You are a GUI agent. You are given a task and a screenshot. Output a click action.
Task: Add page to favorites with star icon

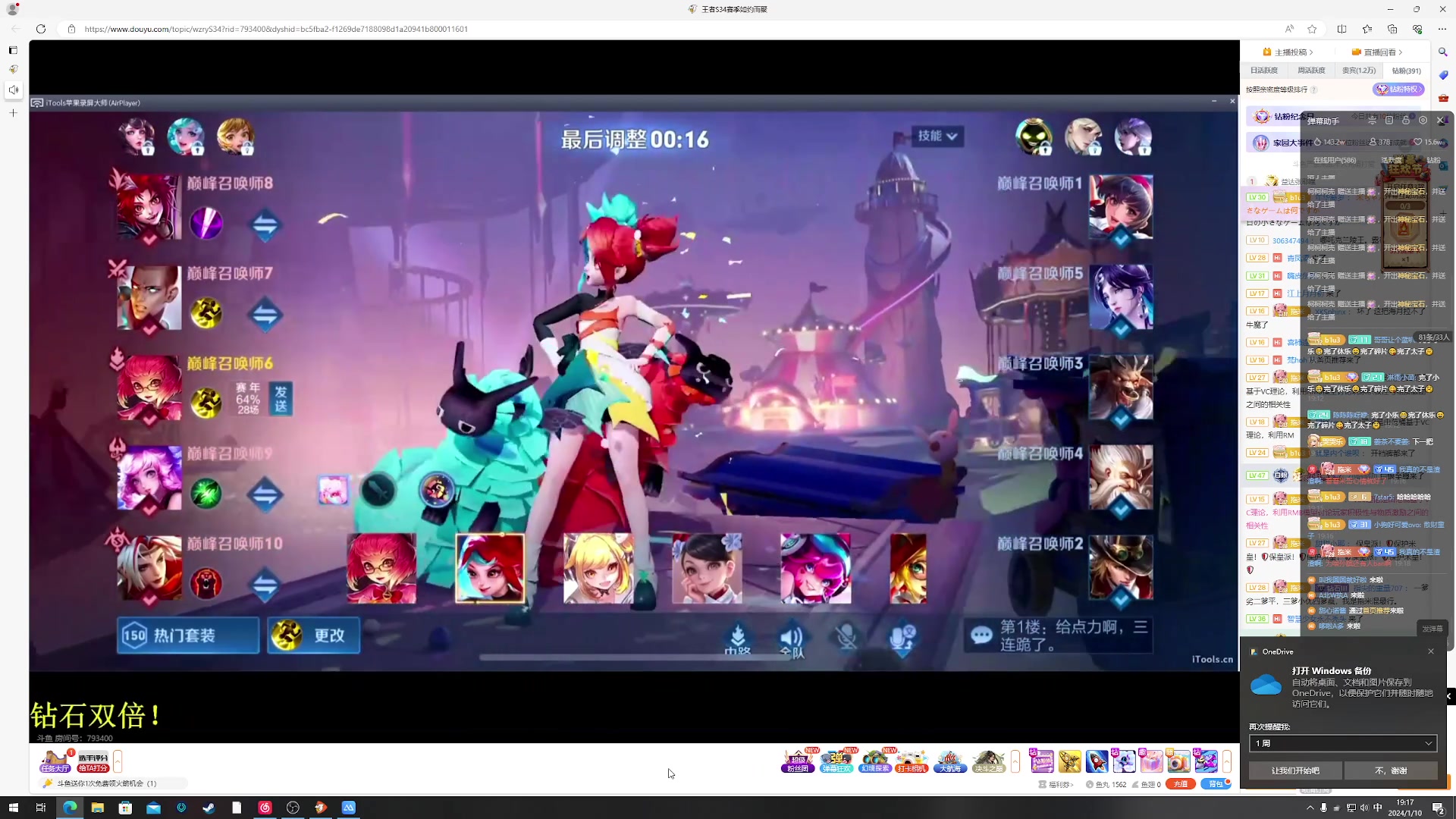coord(1312,29)
